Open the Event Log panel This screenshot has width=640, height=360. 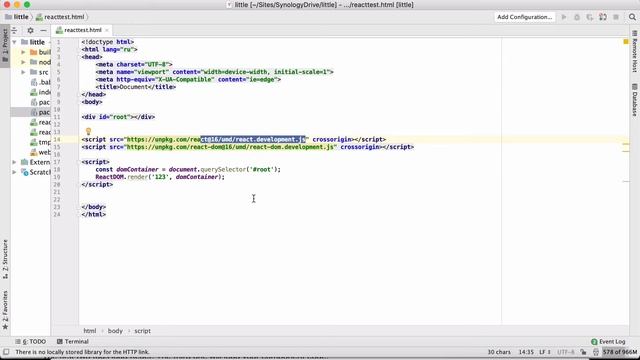point(608,342)
